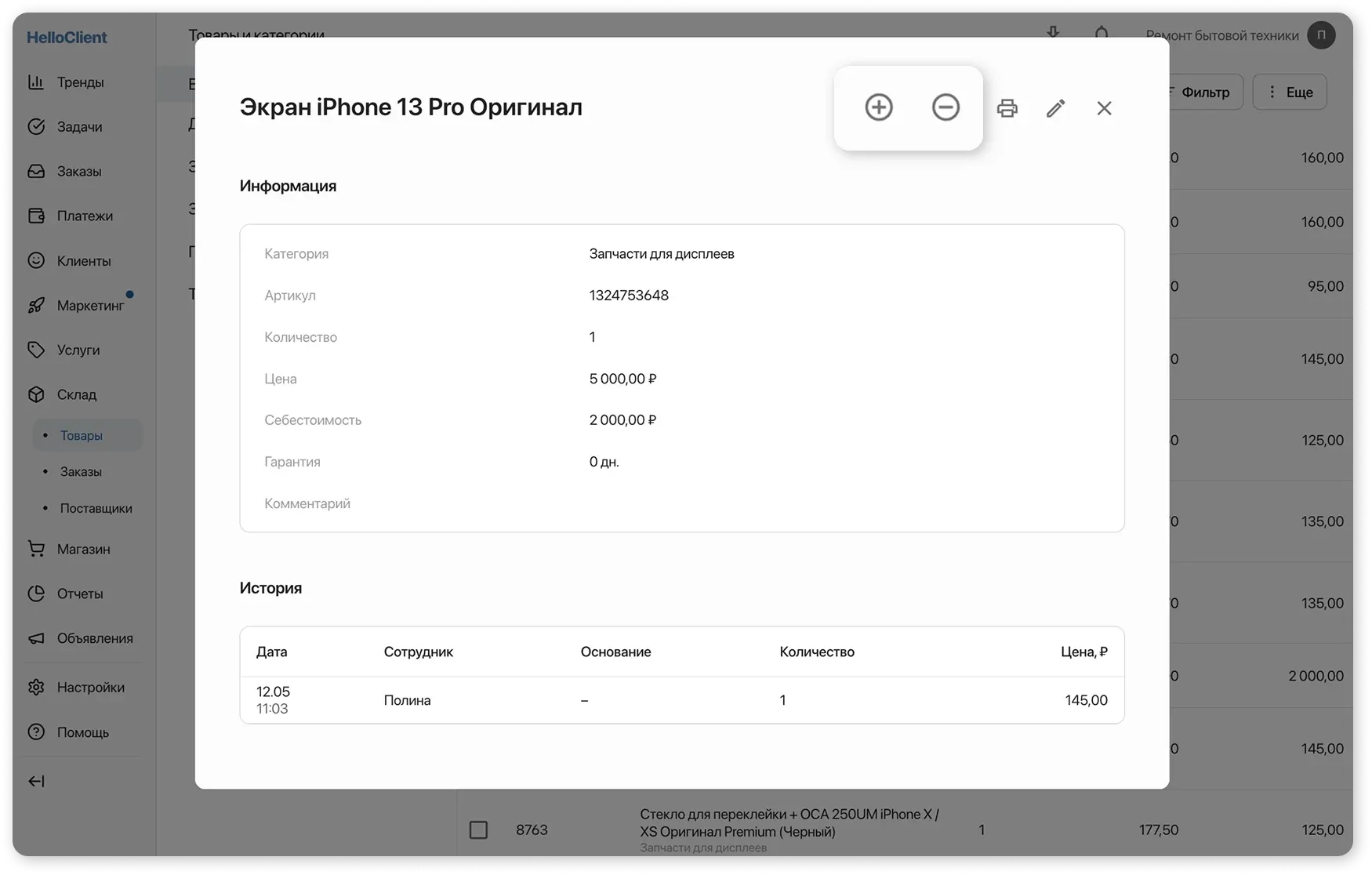The image size is (1372, 875).
Task: Collapse the sidebar with arrow icon
Action: (37, 781)
